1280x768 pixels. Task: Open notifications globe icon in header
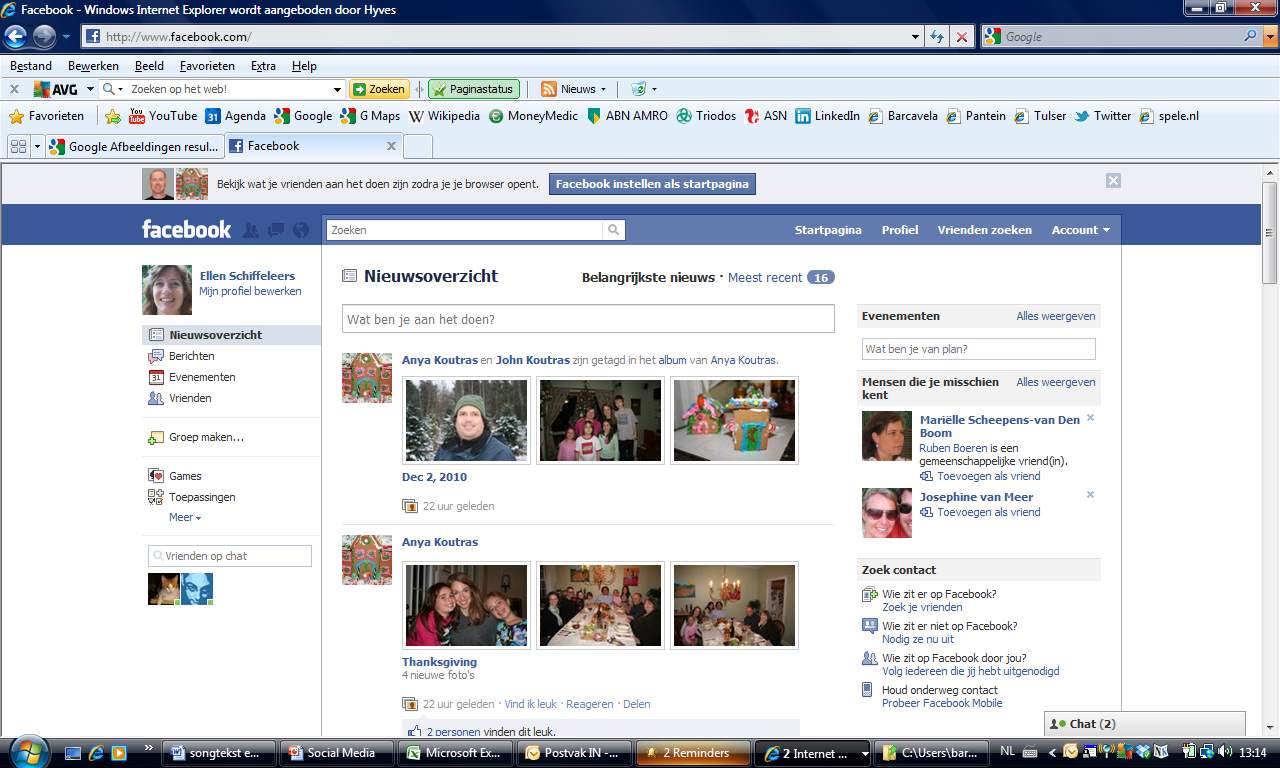click(x=301, y=230)
